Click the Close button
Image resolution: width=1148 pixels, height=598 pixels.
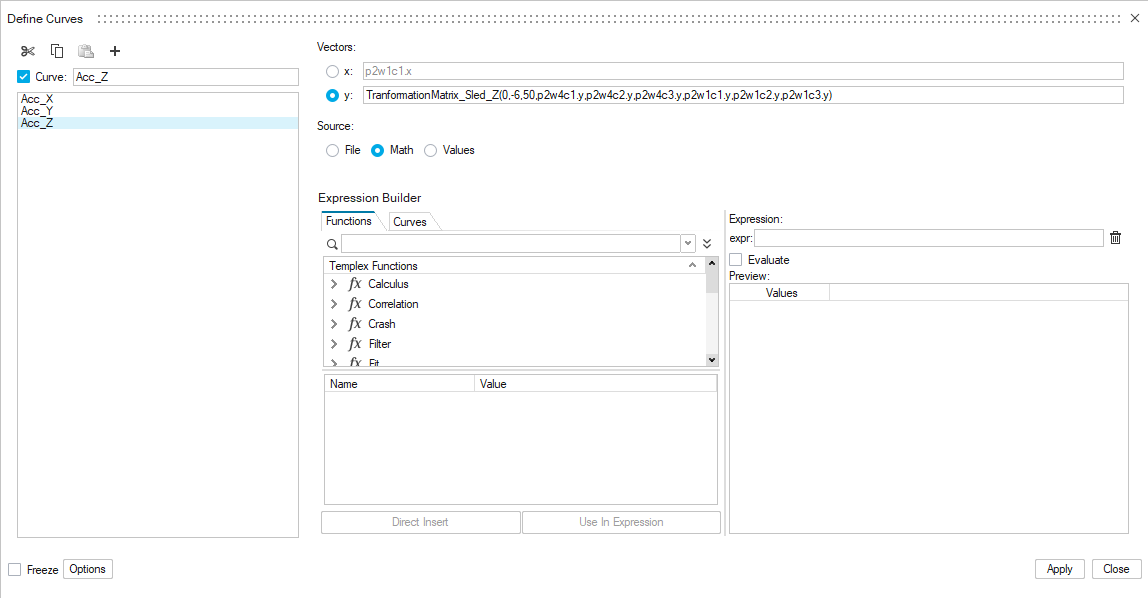pyautogui.click(x=1117, y=569)
